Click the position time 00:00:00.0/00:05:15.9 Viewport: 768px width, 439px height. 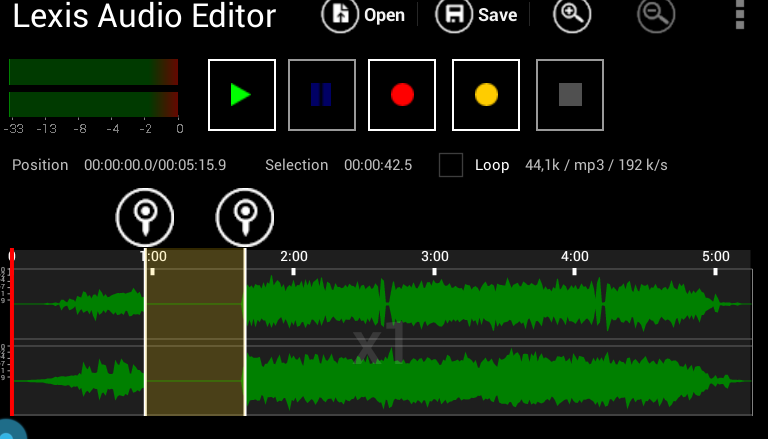pos(155,165)
